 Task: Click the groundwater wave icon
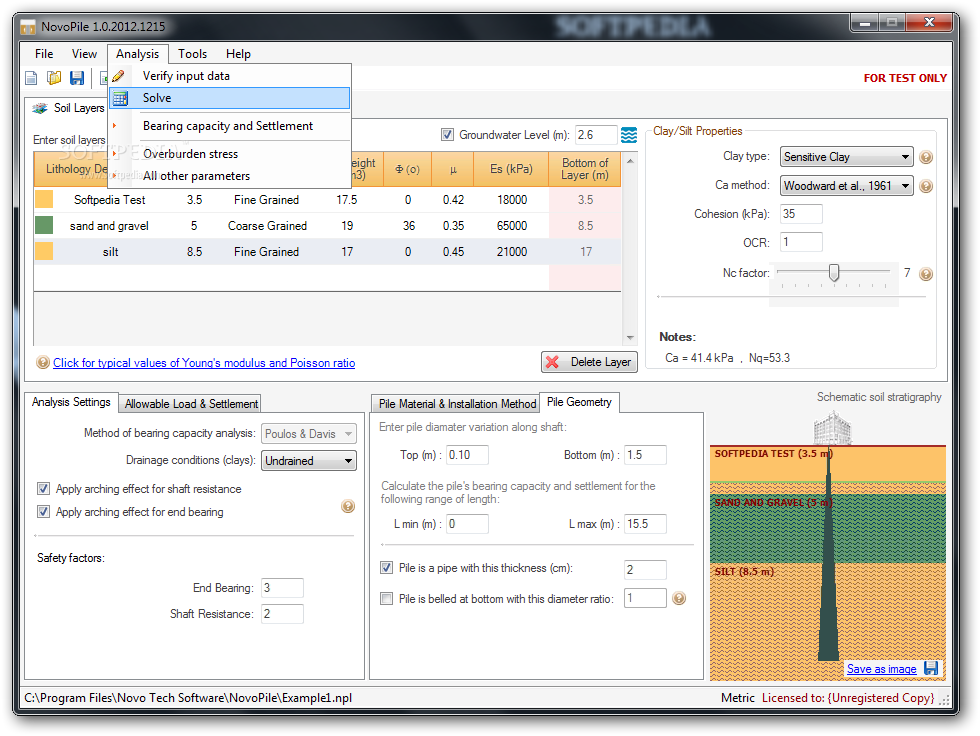[x=629, y=135]
